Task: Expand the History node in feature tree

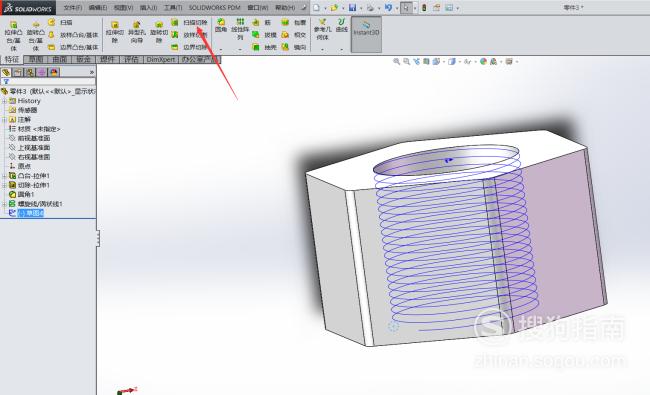Action: click(5, 101)
